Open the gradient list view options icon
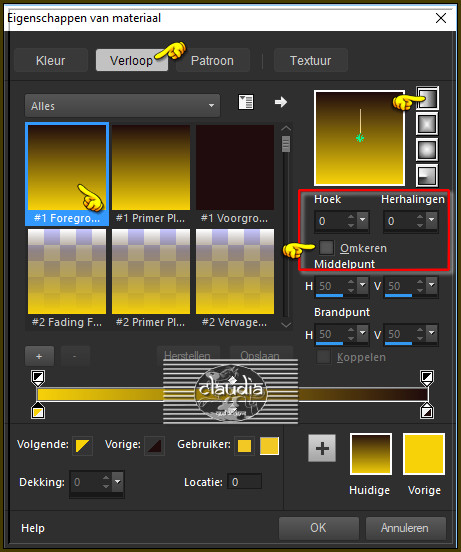Screen dimensions: 461x552 tap(246, 102)
